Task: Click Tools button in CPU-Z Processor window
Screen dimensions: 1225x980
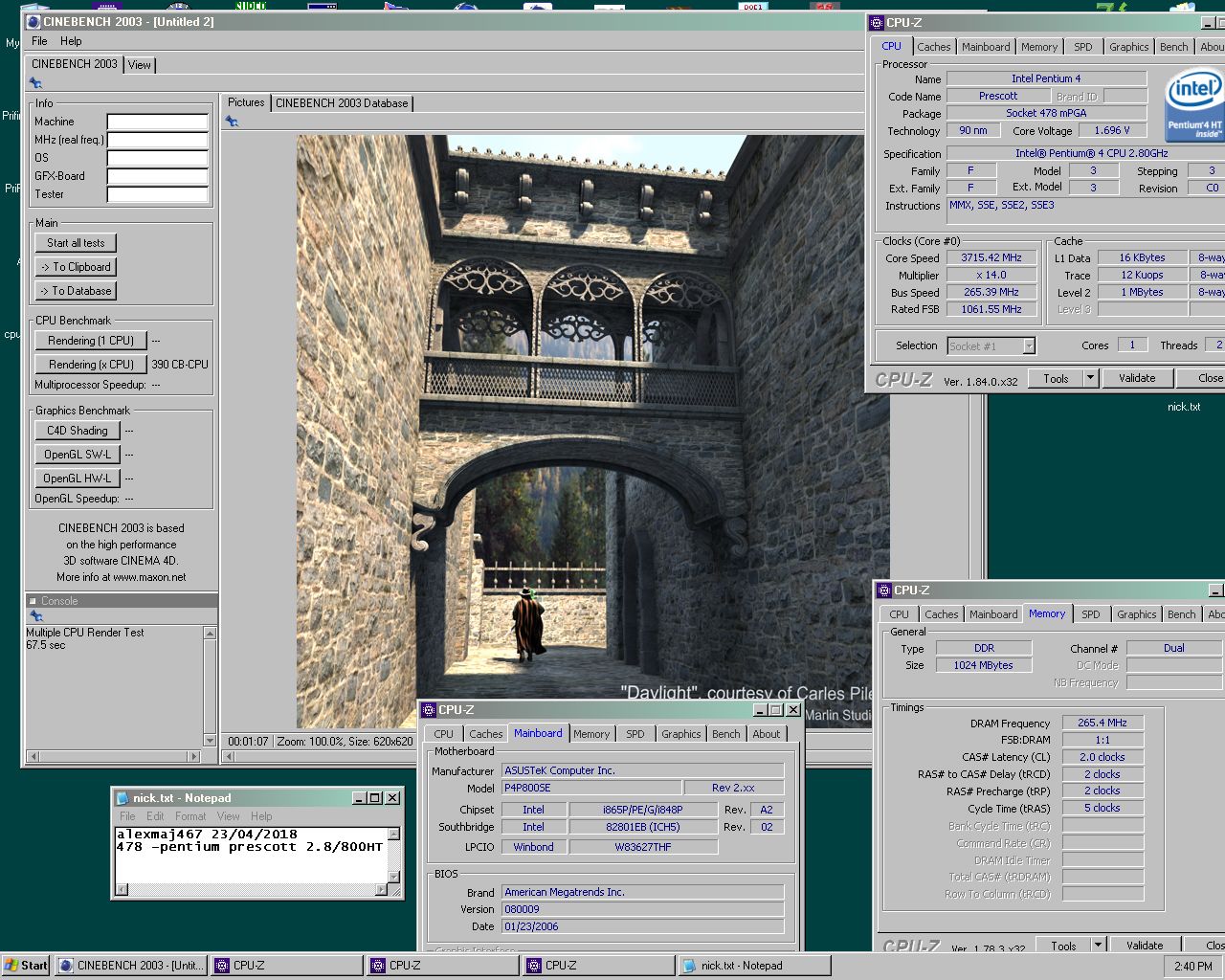Action: (x=1056, y=378)
